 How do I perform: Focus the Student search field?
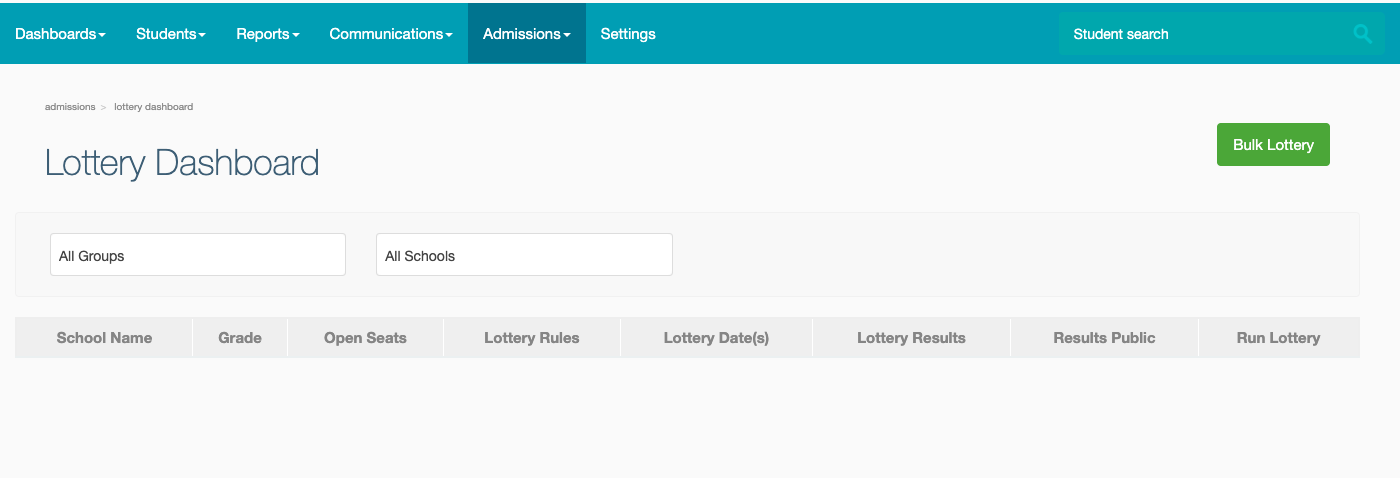[1200, 34]
